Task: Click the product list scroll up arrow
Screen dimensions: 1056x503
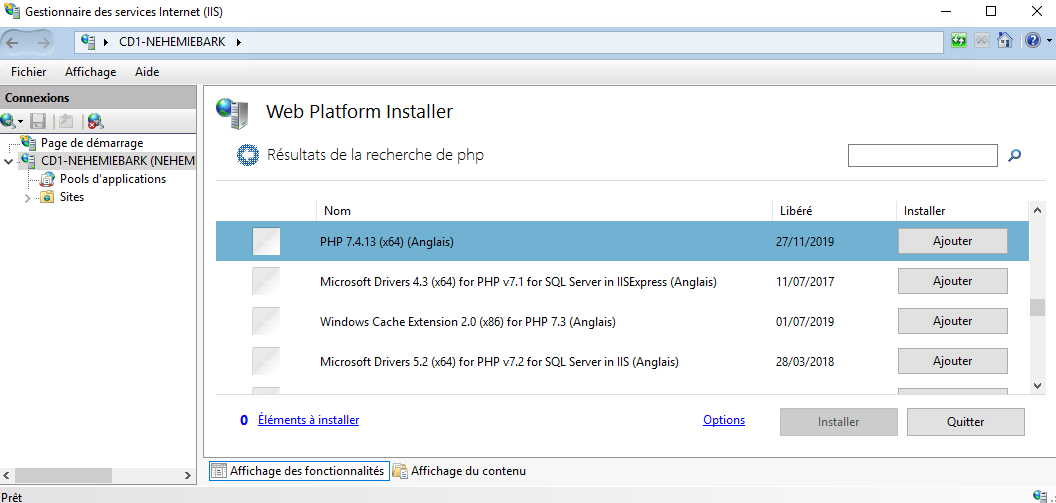Action: (1037, 211)
